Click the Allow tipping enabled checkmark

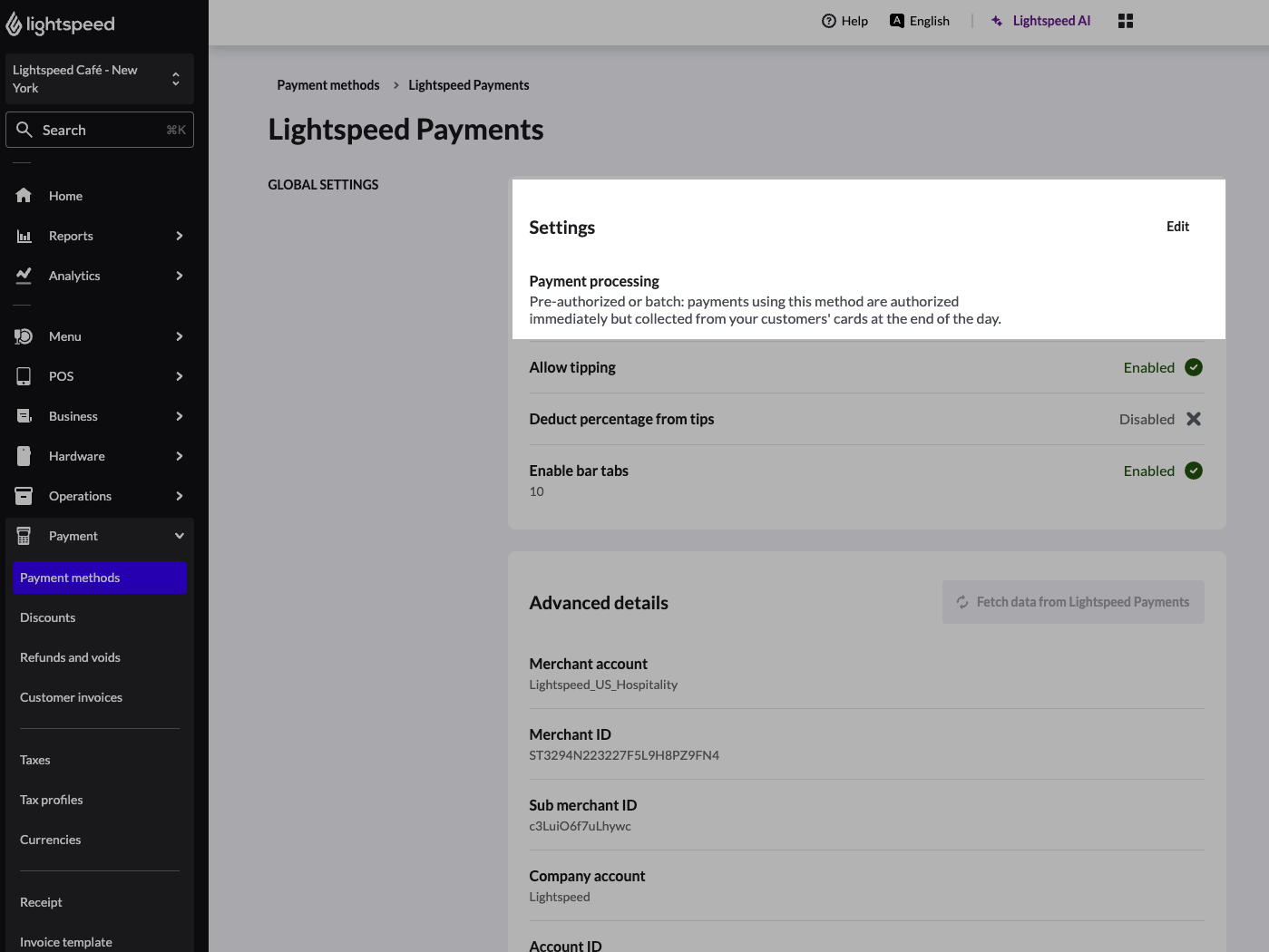click(x=1194, y=367)
